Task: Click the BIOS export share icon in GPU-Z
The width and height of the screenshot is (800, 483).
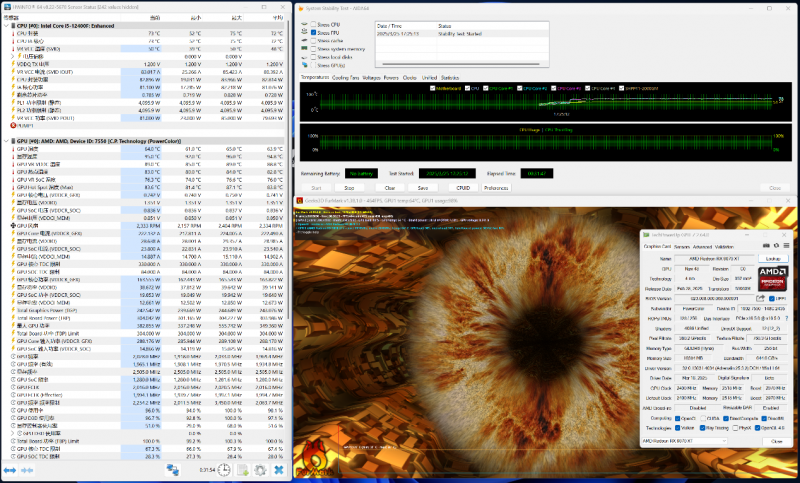Action: pos(760,298)
